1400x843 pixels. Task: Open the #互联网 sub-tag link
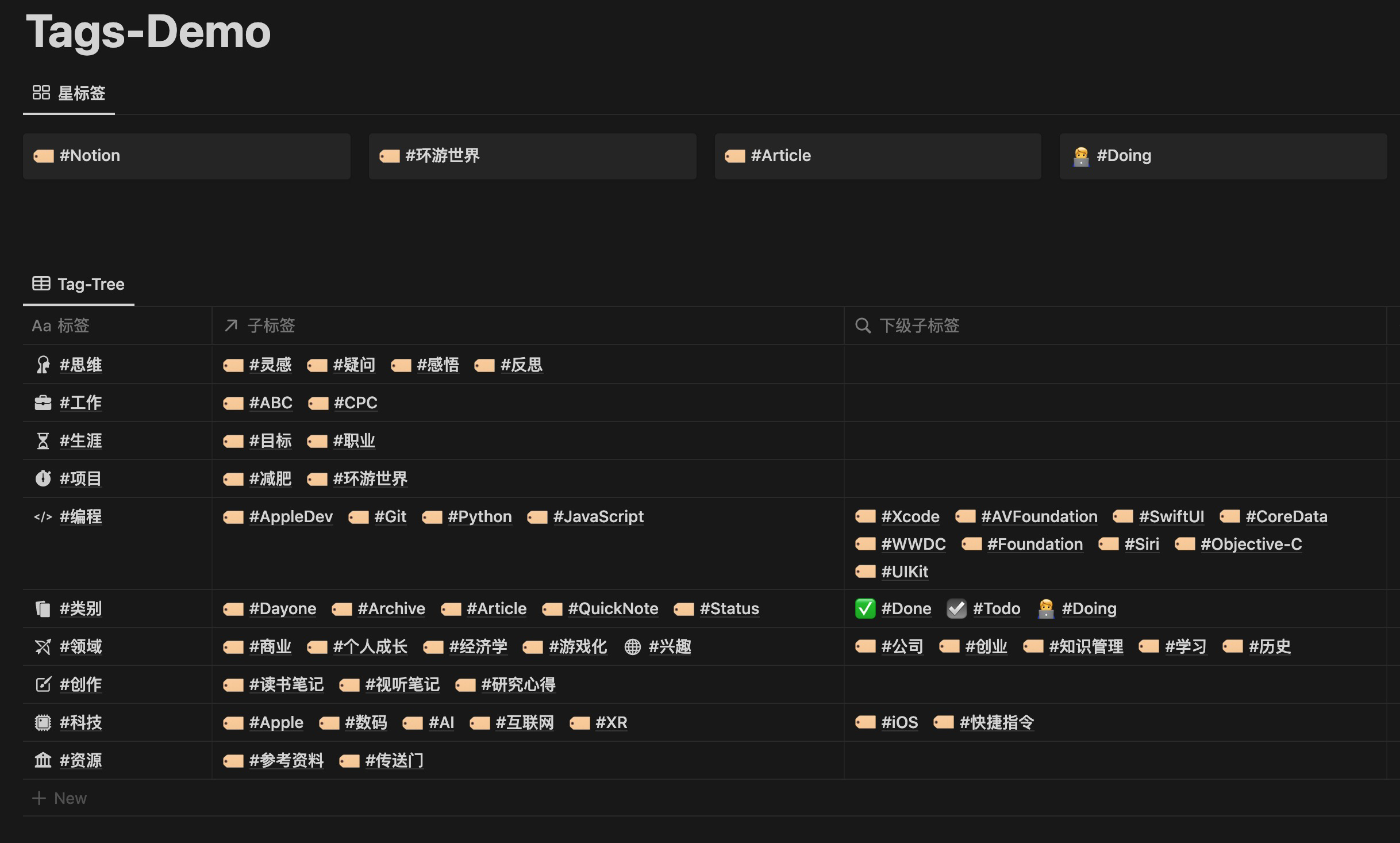click(525, 722)
